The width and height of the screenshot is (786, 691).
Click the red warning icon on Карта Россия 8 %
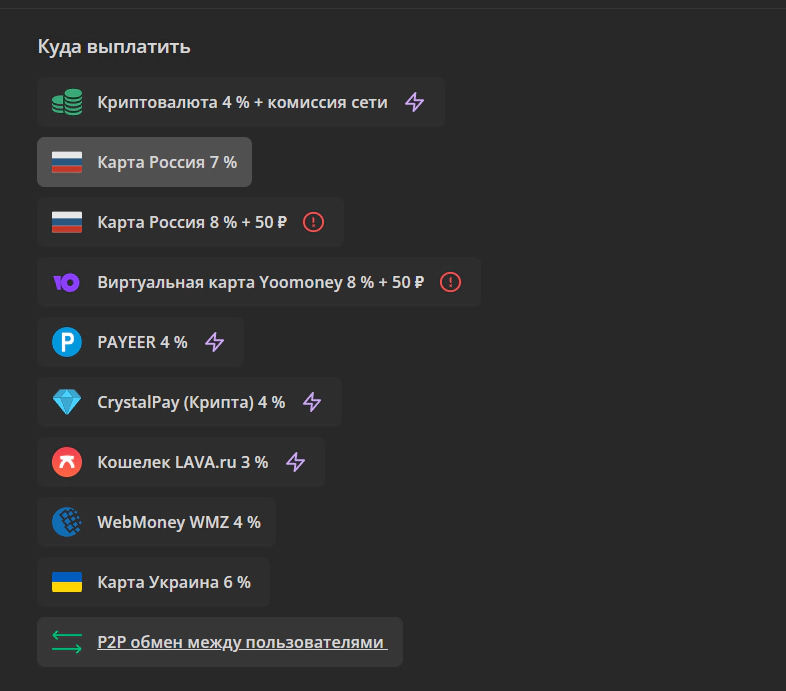tap(314, 222)
